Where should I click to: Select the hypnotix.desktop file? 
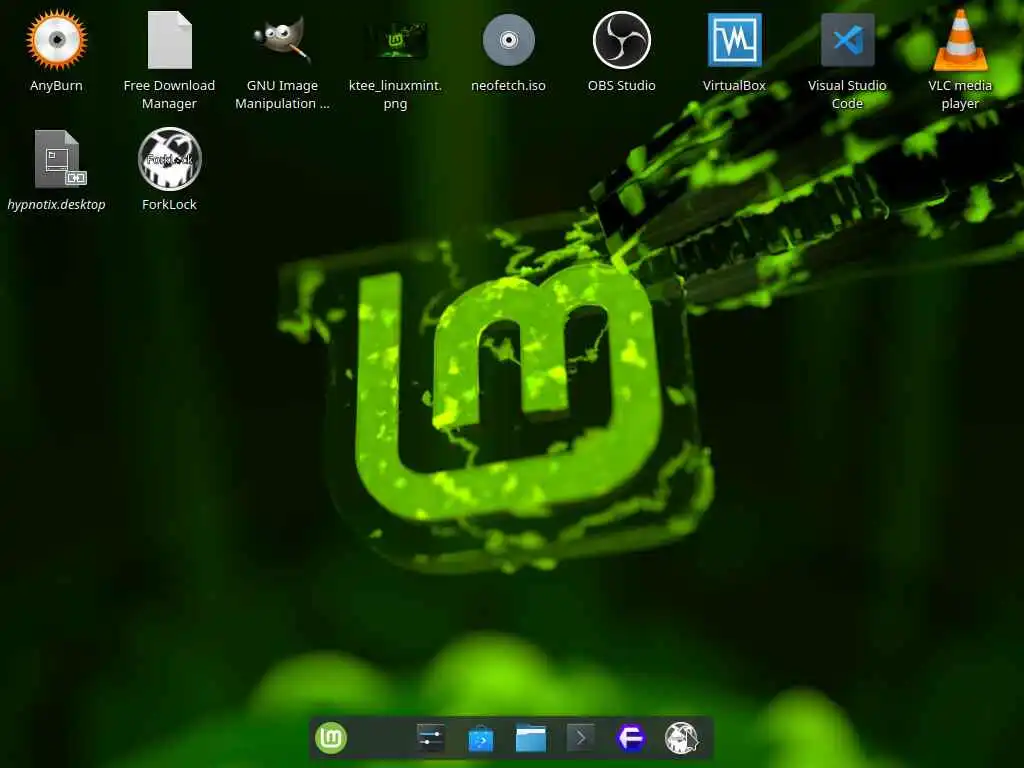click(x=60, y=159)
